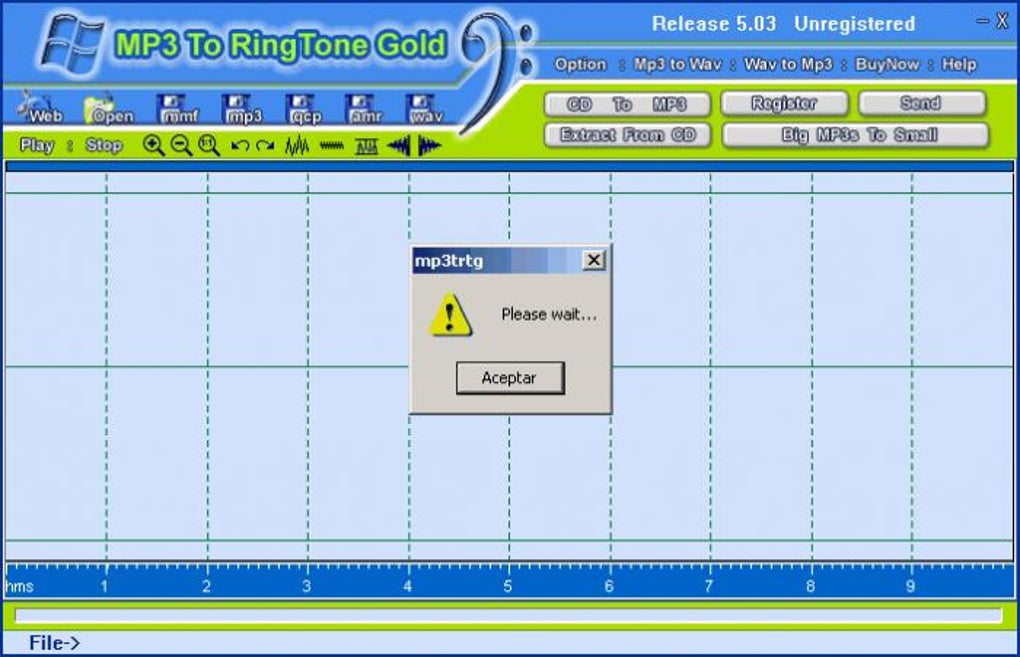Image resolution: width=1020 pixels, height=657 pixels.
Task: Click the jagged waveform amplify icon
Action: point(297,145)
